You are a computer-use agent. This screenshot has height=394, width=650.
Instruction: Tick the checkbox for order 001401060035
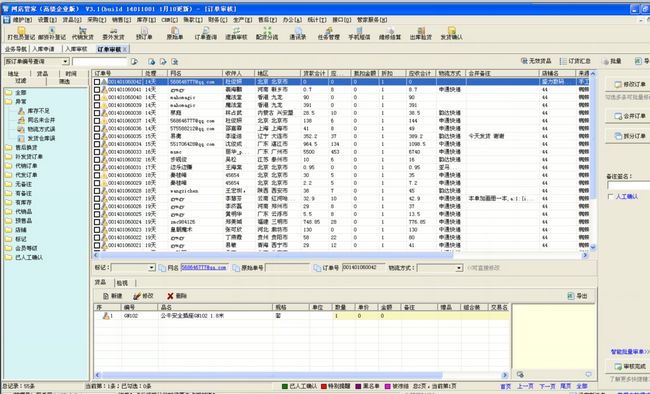97,136
